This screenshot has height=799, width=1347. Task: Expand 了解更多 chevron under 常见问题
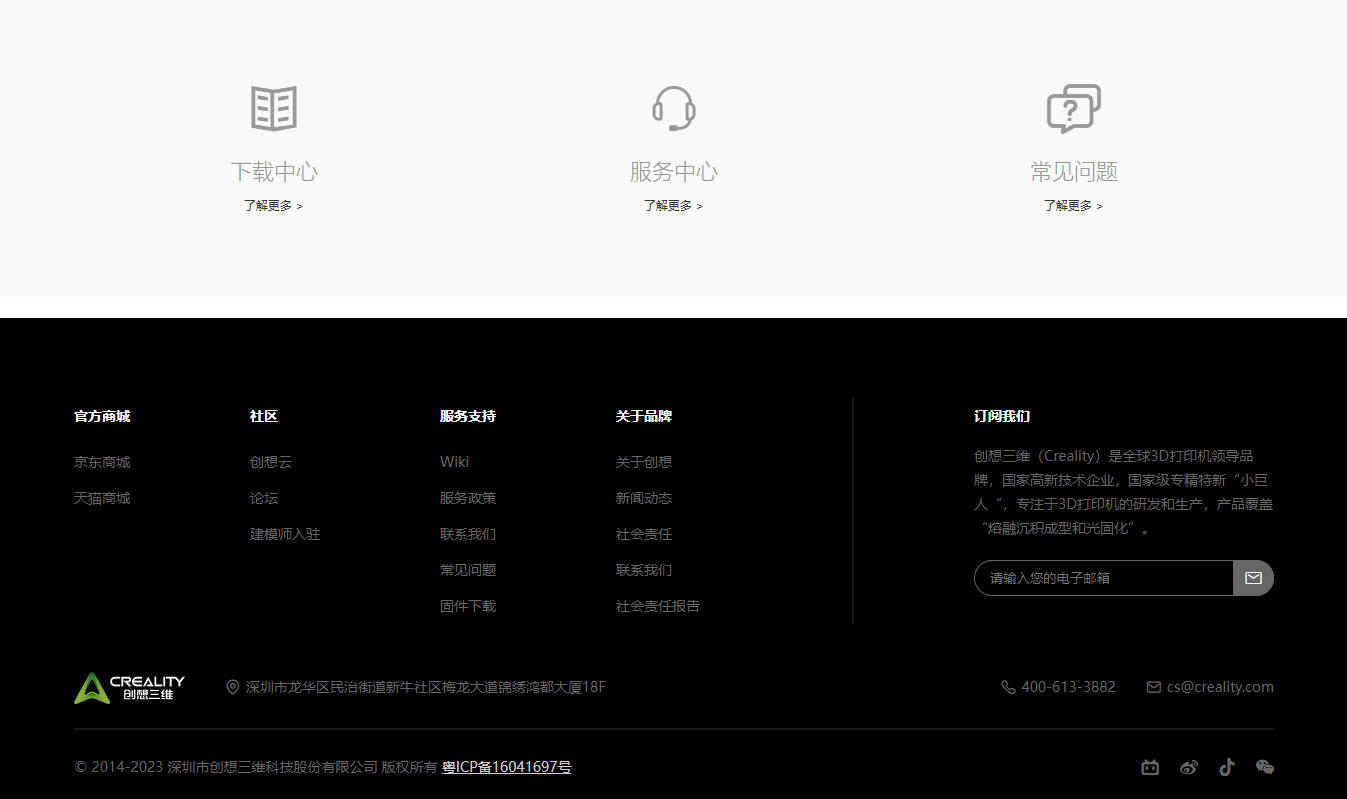click(x=1100, y=205)
